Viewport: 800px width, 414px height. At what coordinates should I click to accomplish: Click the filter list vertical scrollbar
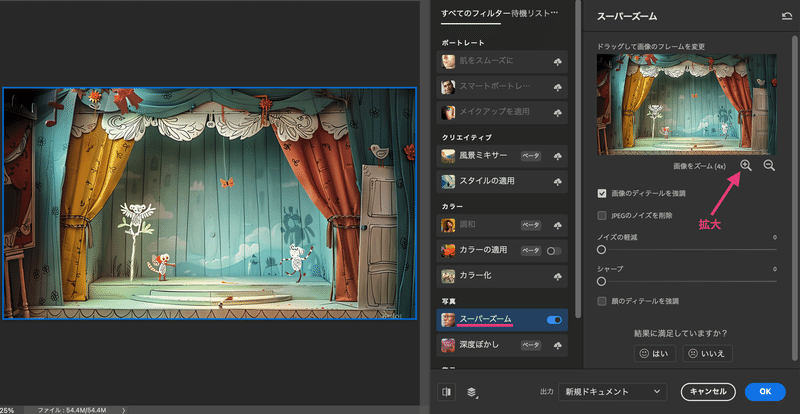click(x=578, y=158)
